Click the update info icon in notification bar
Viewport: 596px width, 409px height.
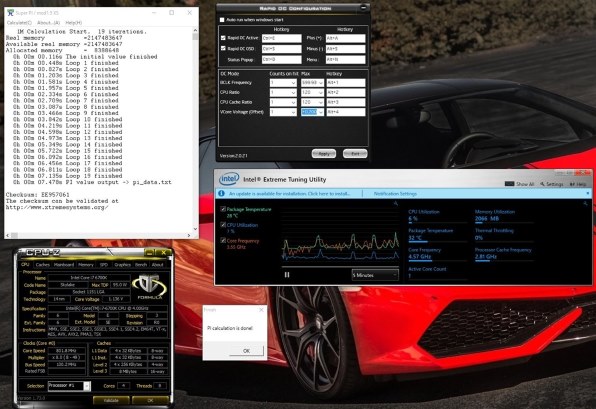(222, 193)
